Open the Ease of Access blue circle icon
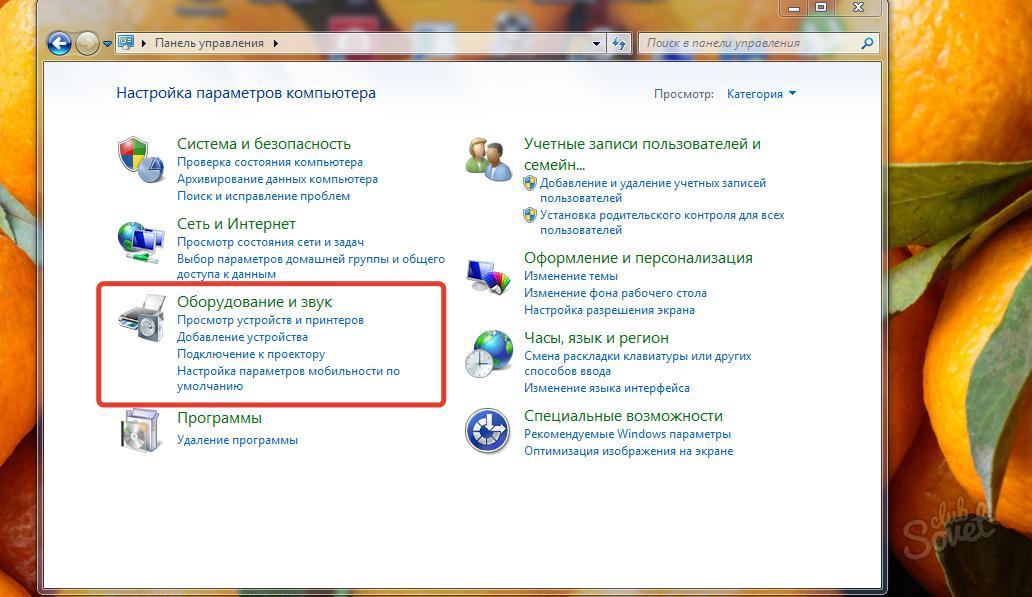 (488, 432)
